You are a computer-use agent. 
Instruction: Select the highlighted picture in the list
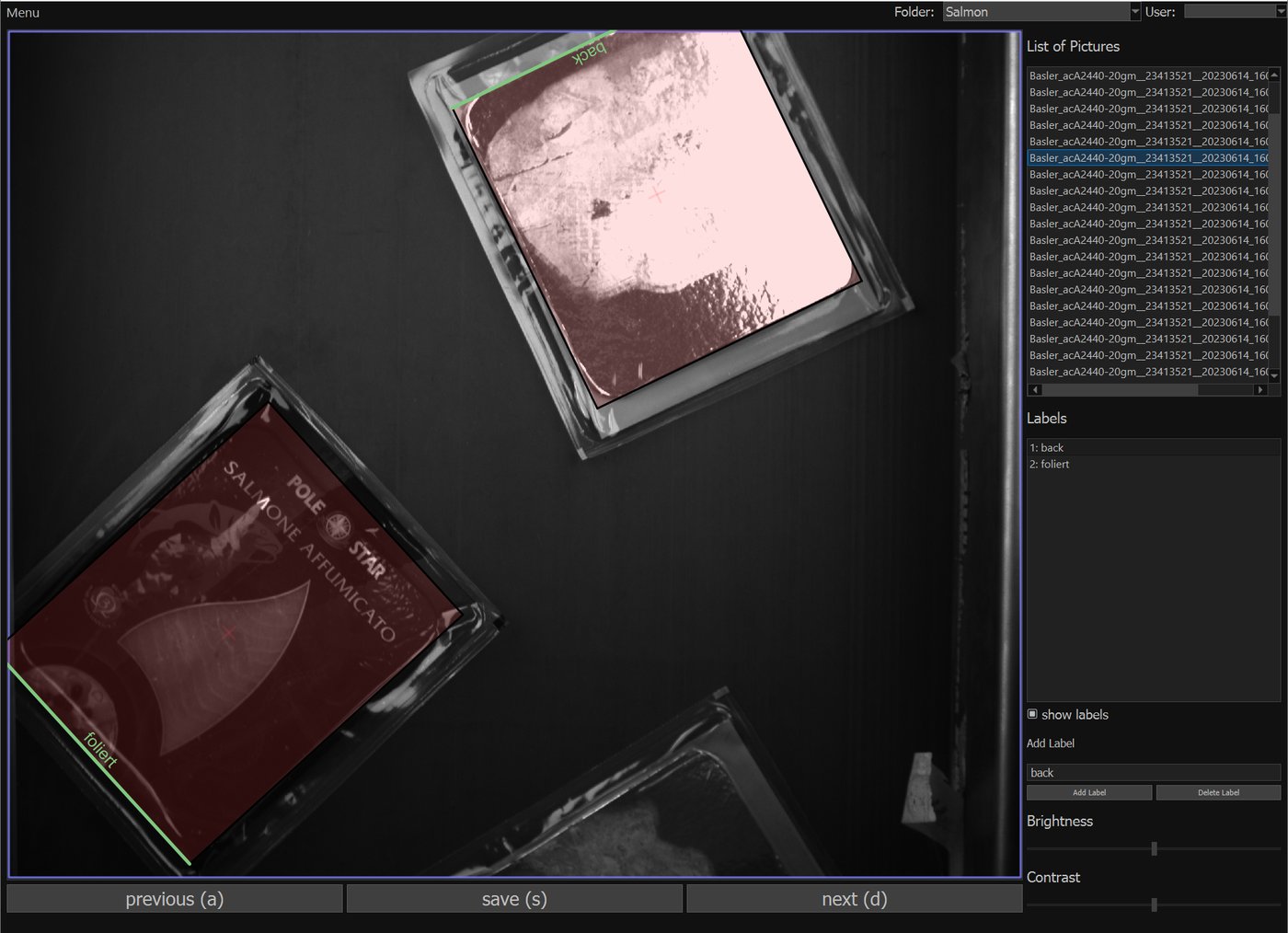click(x=1147, y=157)
